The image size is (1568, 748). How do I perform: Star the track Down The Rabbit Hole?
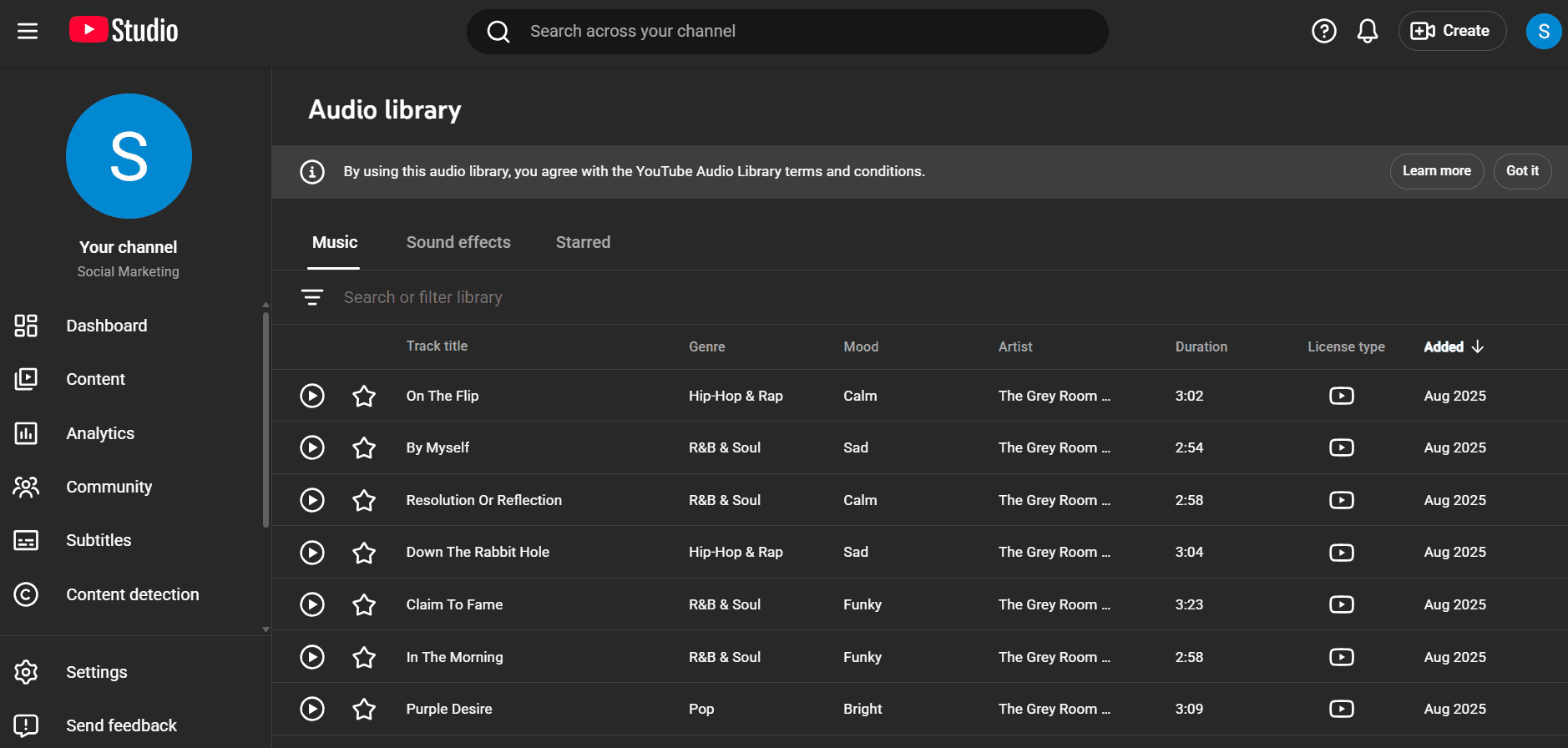pos(364,552)
